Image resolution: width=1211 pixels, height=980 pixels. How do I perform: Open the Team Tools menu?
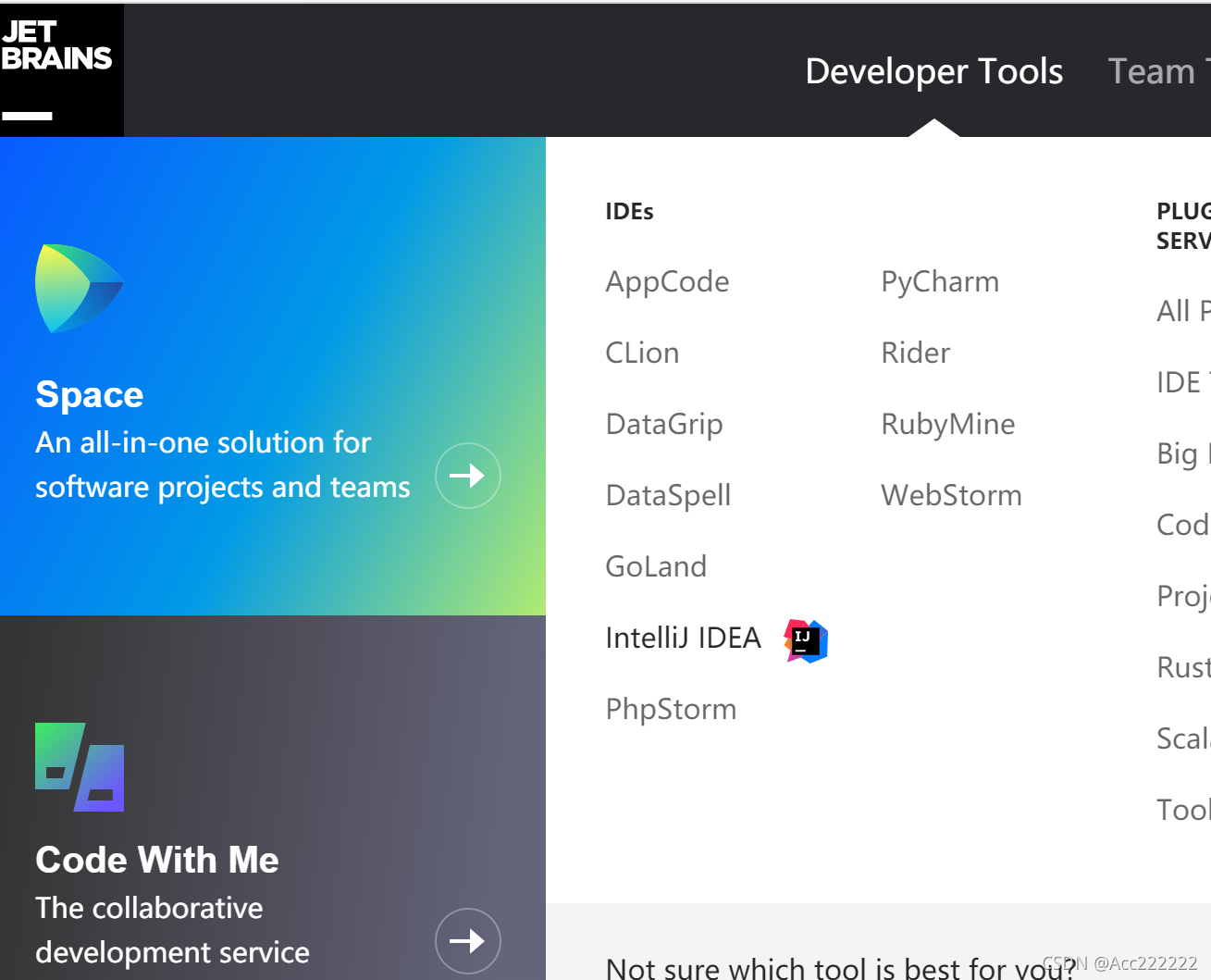pyautogui.click(x=1159, y=71)
